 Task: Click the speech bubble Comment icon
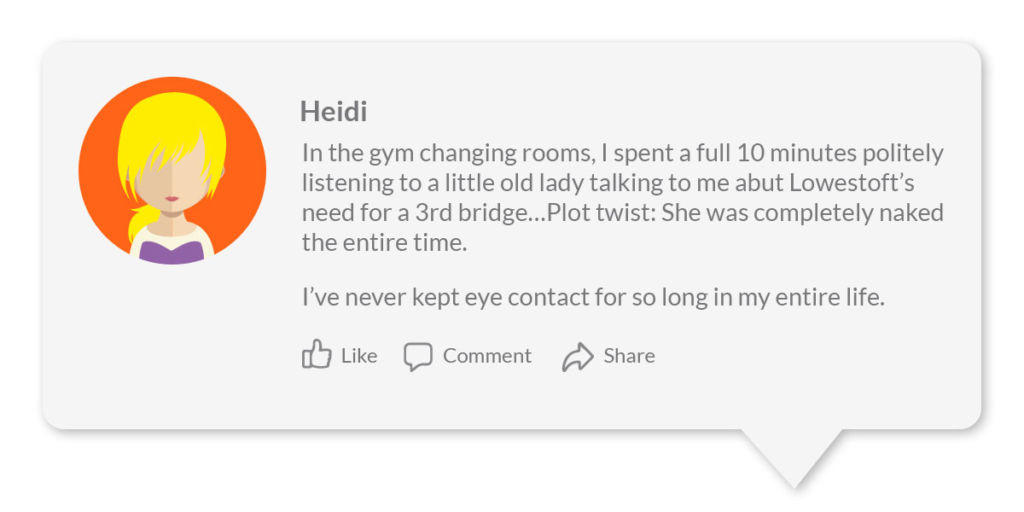418,357
